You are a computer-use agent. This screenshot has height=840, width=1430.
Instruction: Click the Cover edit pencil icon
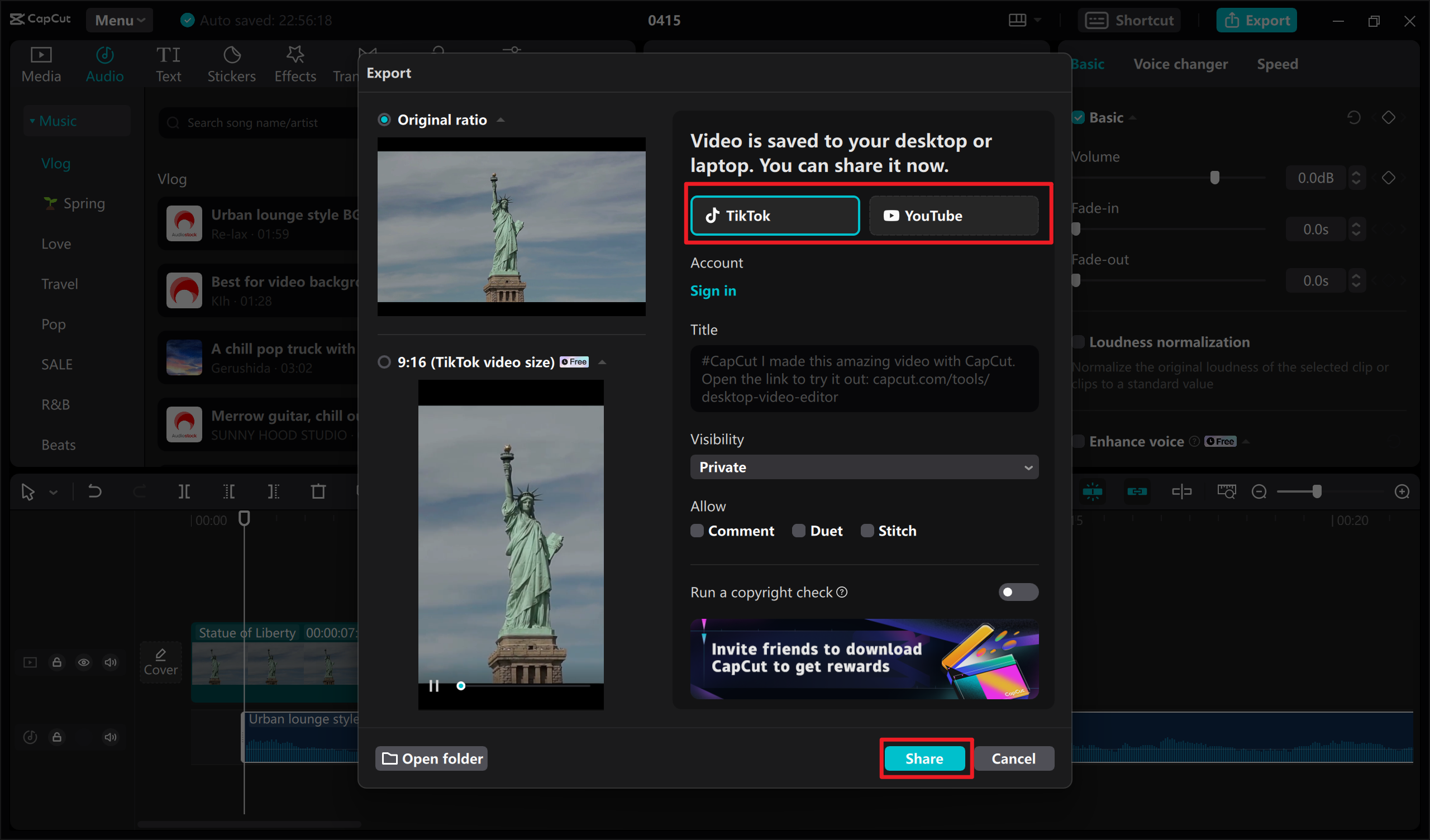click(x=160, y=656)
